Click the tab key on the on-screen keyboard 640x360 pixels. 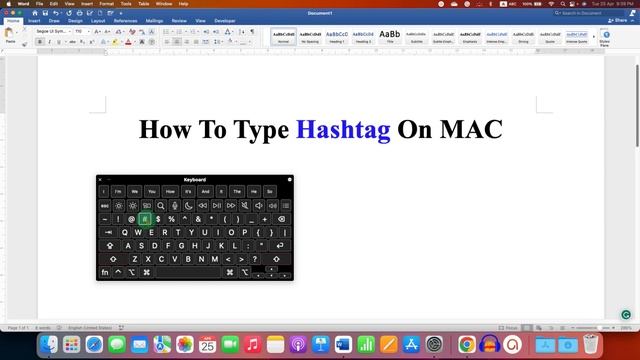point(108,232)
